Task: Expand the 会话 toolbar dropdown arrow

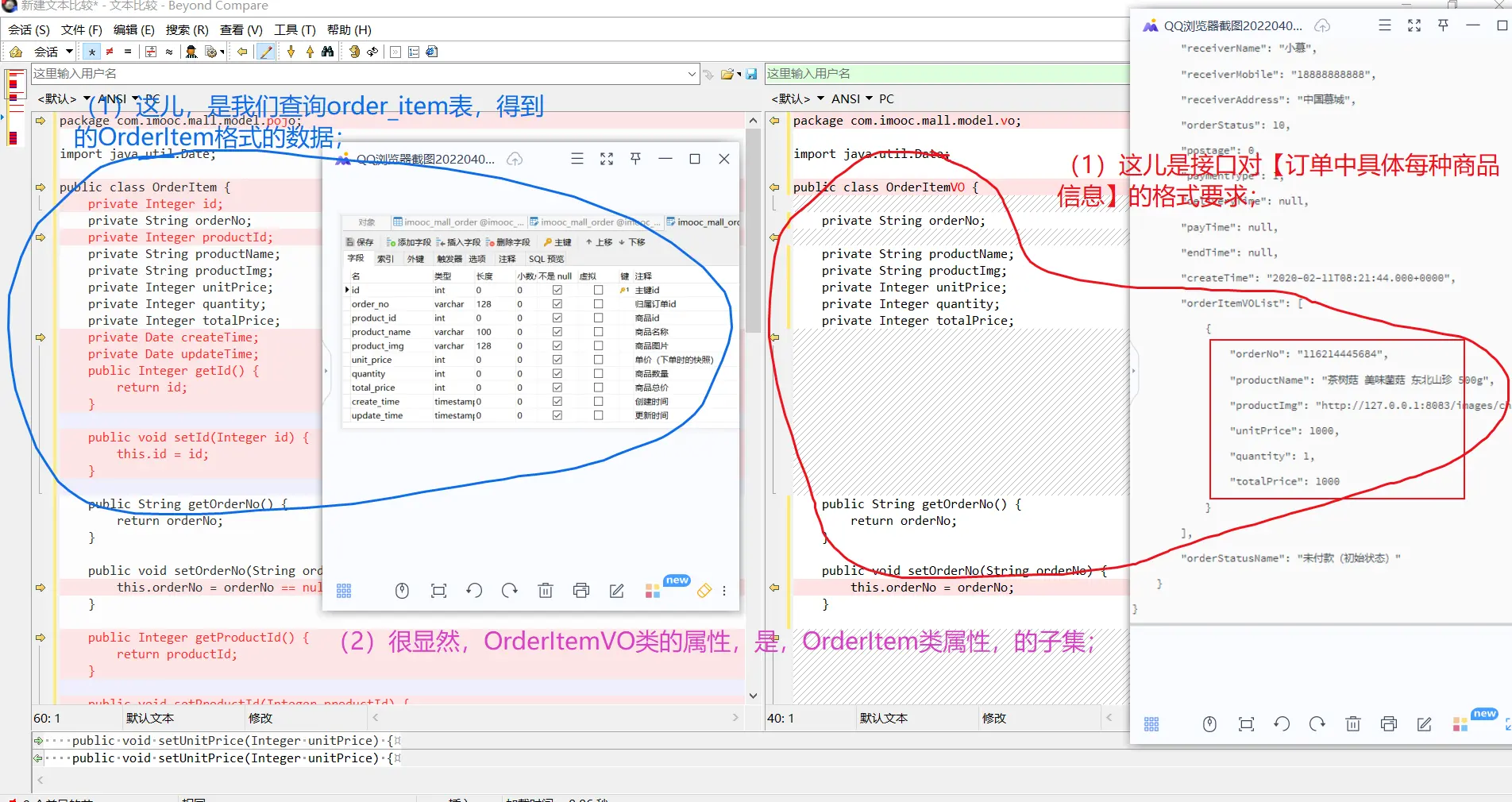Action: coord(69,52)
